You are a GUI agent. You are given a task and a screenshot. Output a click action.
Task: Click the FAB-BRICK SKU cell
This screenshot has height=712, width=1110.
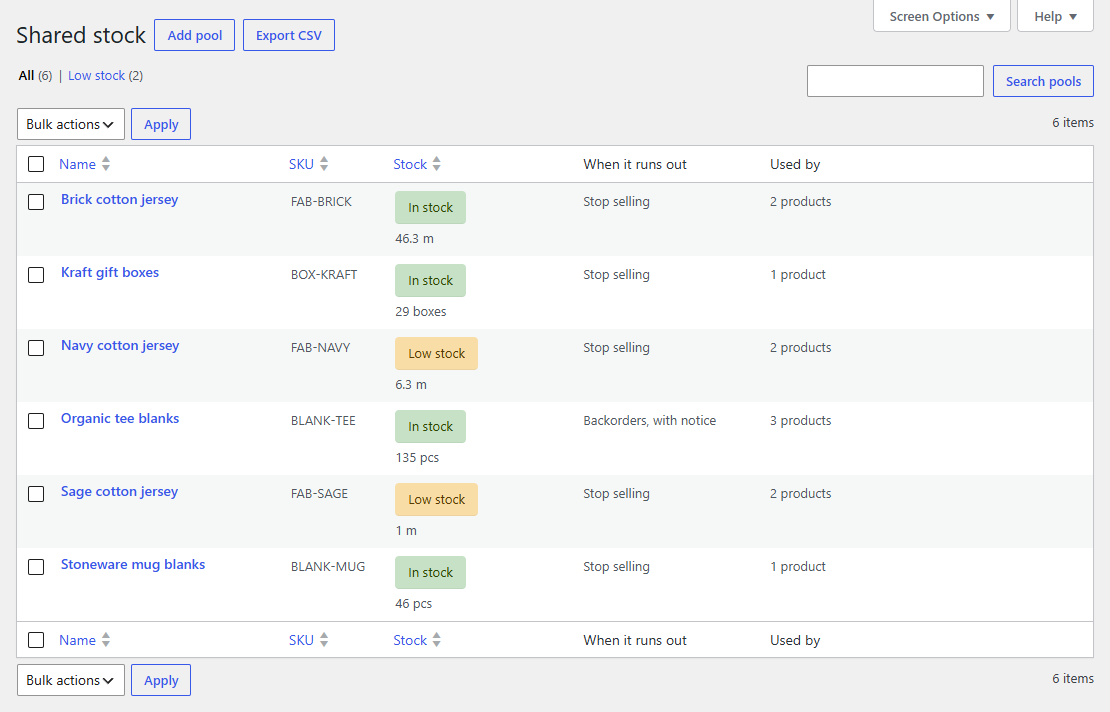click(x=321, y=202)
